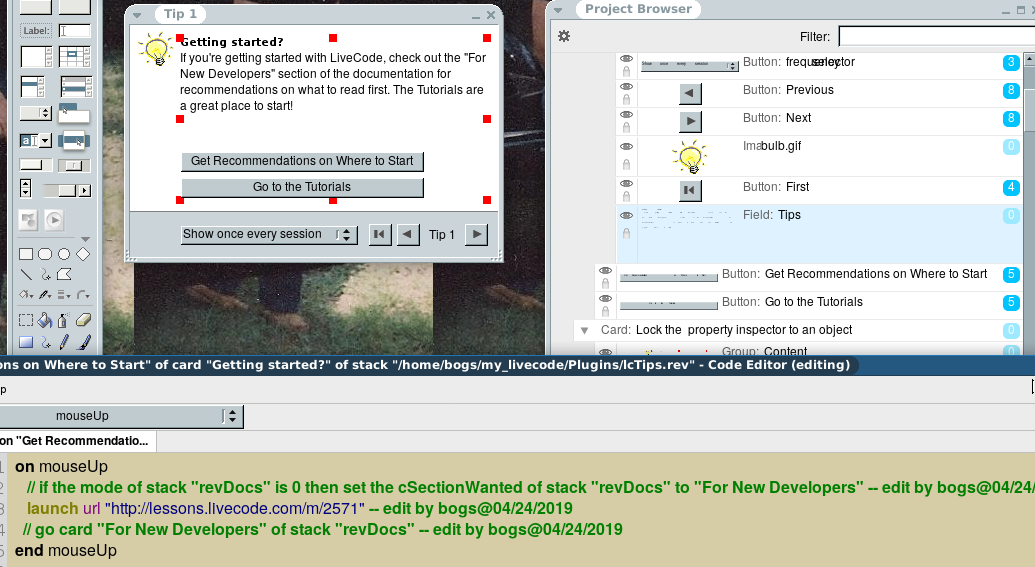Lock the Get Recommendations button row padlock

[x=605, y=283]
